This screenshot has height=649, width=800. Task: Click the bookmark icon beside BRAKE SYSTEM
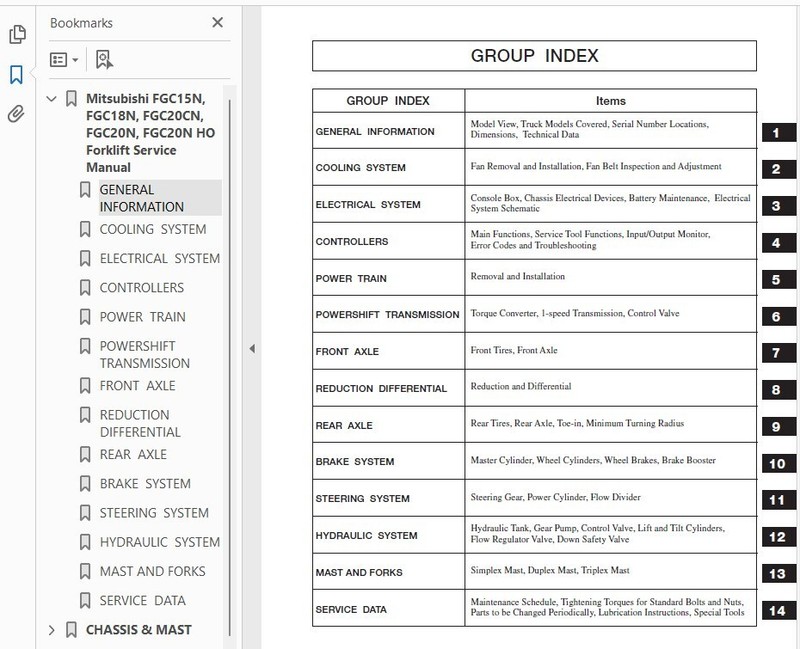pos(85,484)
